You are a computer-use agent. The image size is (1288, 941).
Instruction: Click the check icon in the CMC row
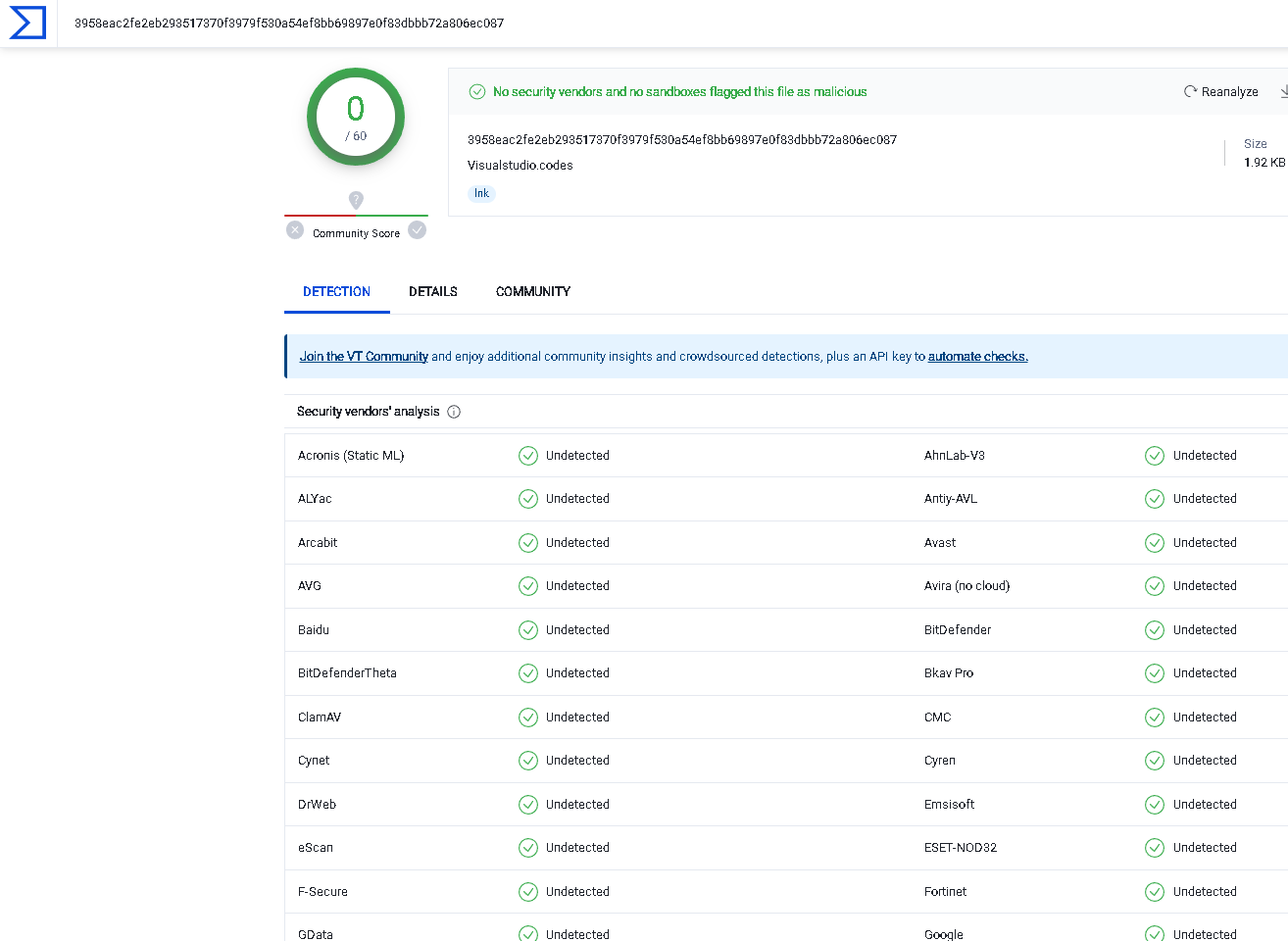(1155, 718)
